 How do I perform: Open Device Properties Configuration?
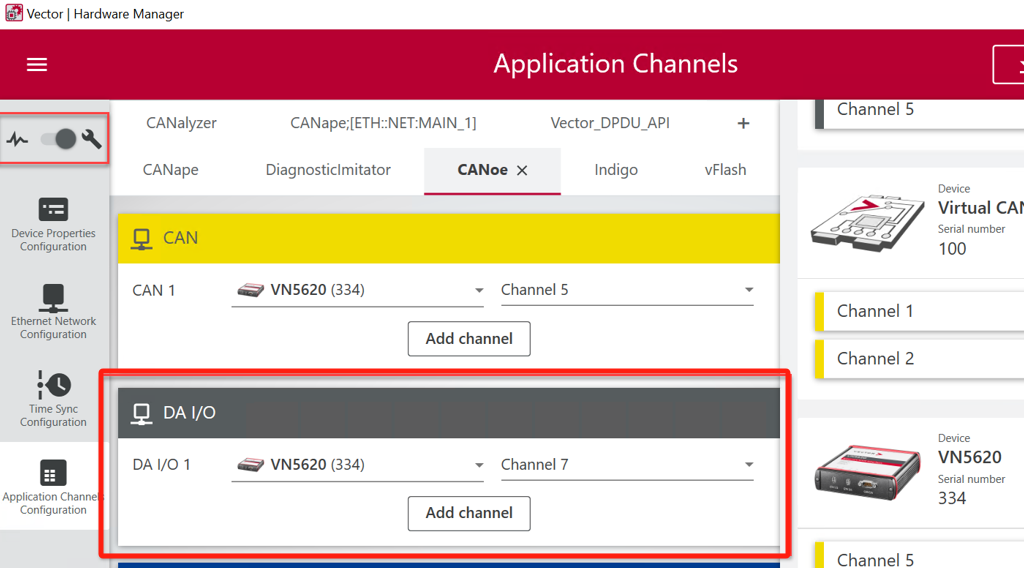pos(53,225)
